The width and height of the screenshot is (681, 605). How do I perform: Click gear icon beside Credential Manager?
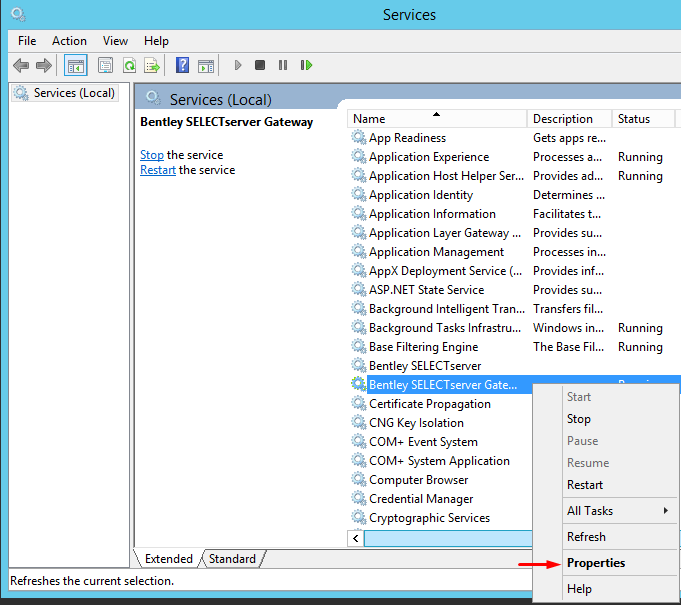pos(358,498)
